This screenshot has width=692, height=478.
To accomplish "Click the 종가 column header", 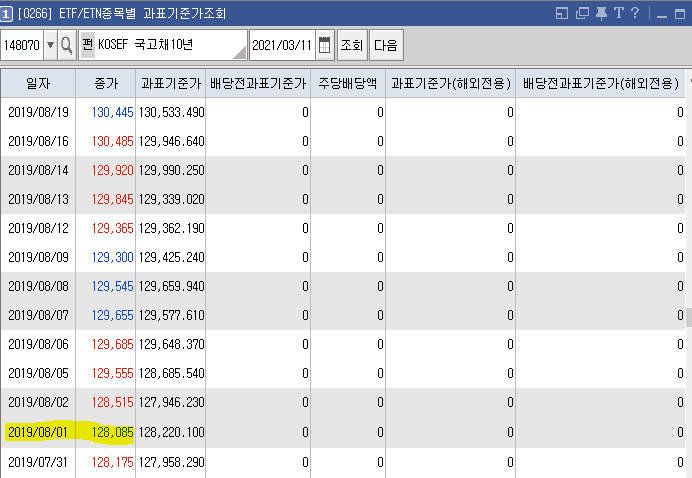I will tap(106, 83).
